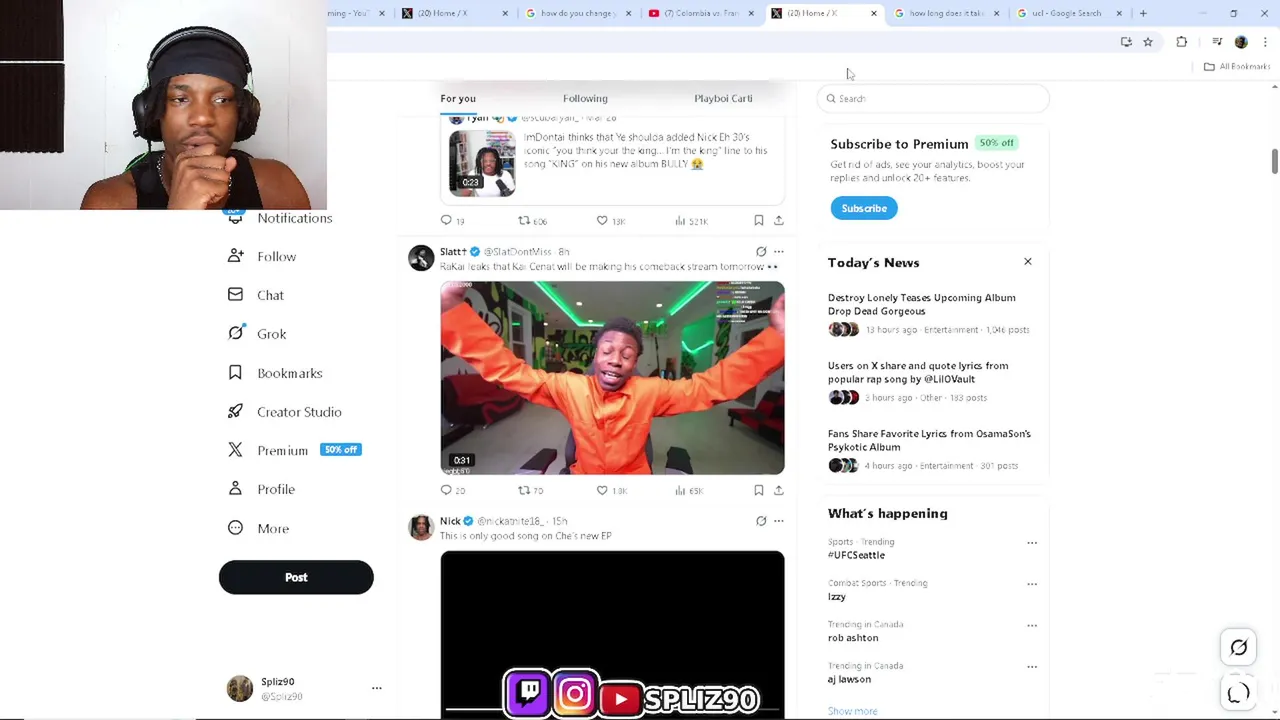Open the Follow page in sidebar
Viewport: 1280px width, 720px height.
pyautogui.click(x=262, y=256)
